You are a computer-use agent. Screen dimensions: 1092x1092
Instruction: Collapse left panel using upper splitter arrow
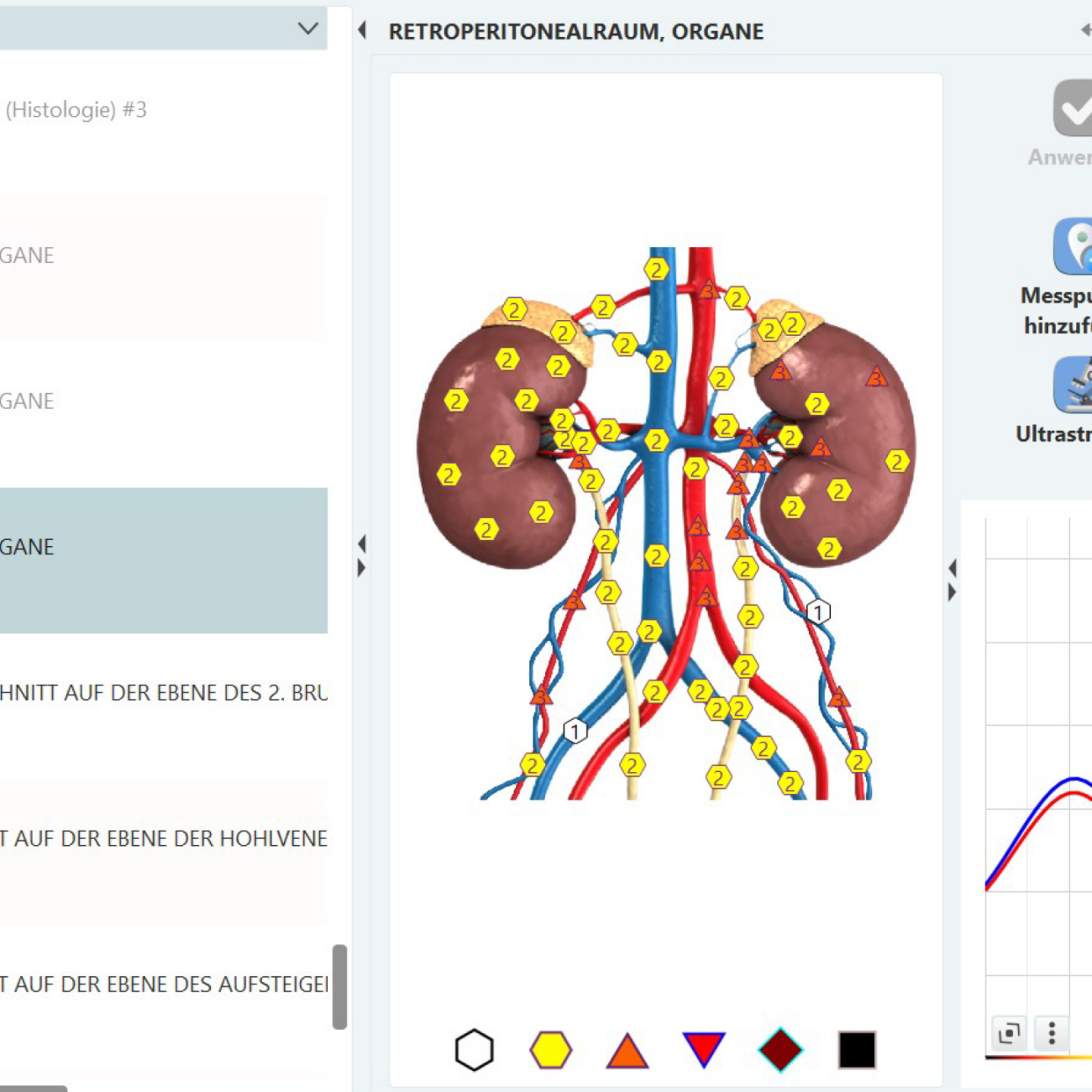(362, 544)
